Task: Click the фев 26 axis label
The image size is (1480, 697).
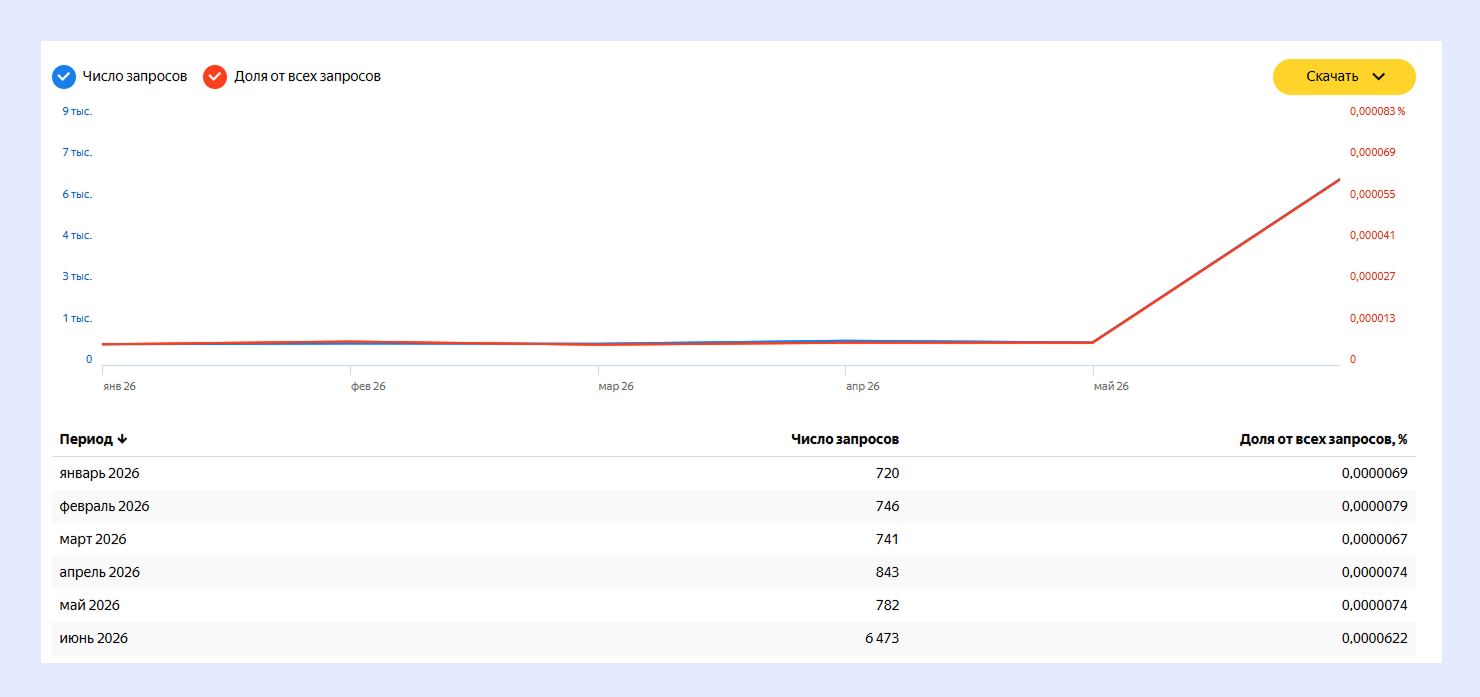Action: click(x=368, y=386)
